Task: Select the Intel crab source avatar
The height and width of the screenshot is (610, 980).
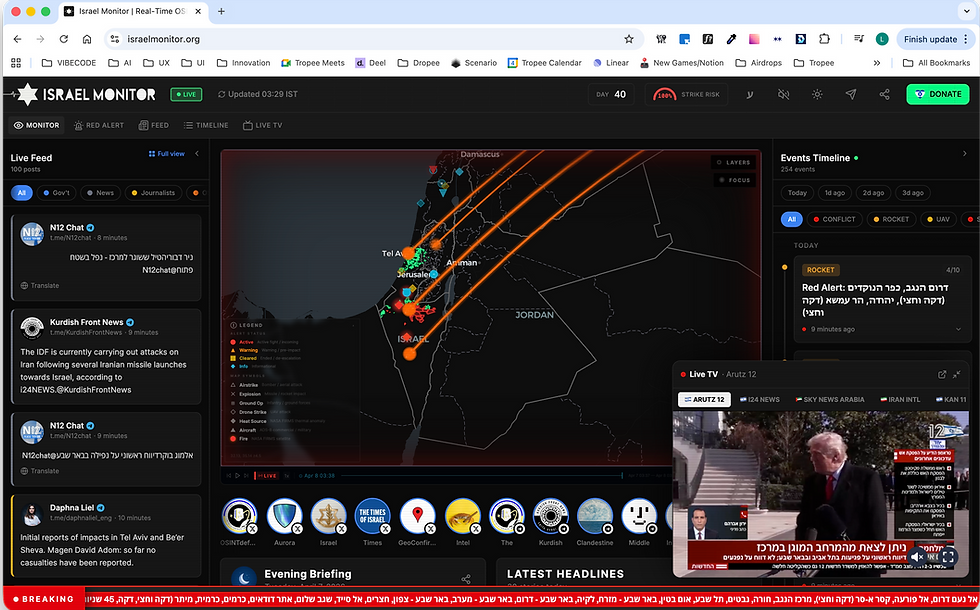Action: [x=462, y=516]
